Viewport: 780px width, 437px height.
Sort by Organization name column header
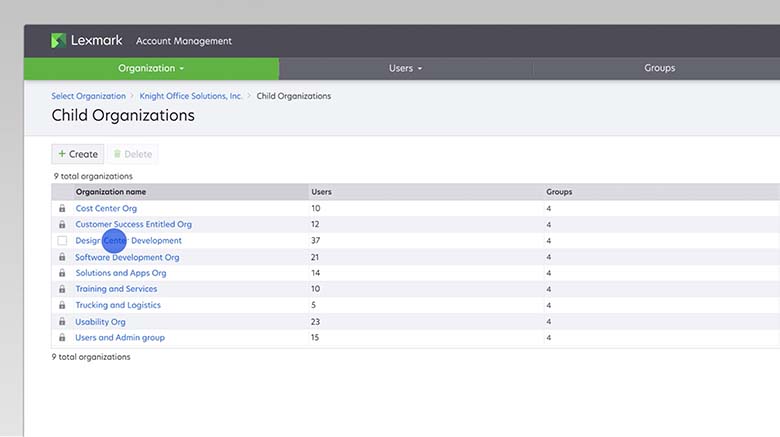[111, 191]
